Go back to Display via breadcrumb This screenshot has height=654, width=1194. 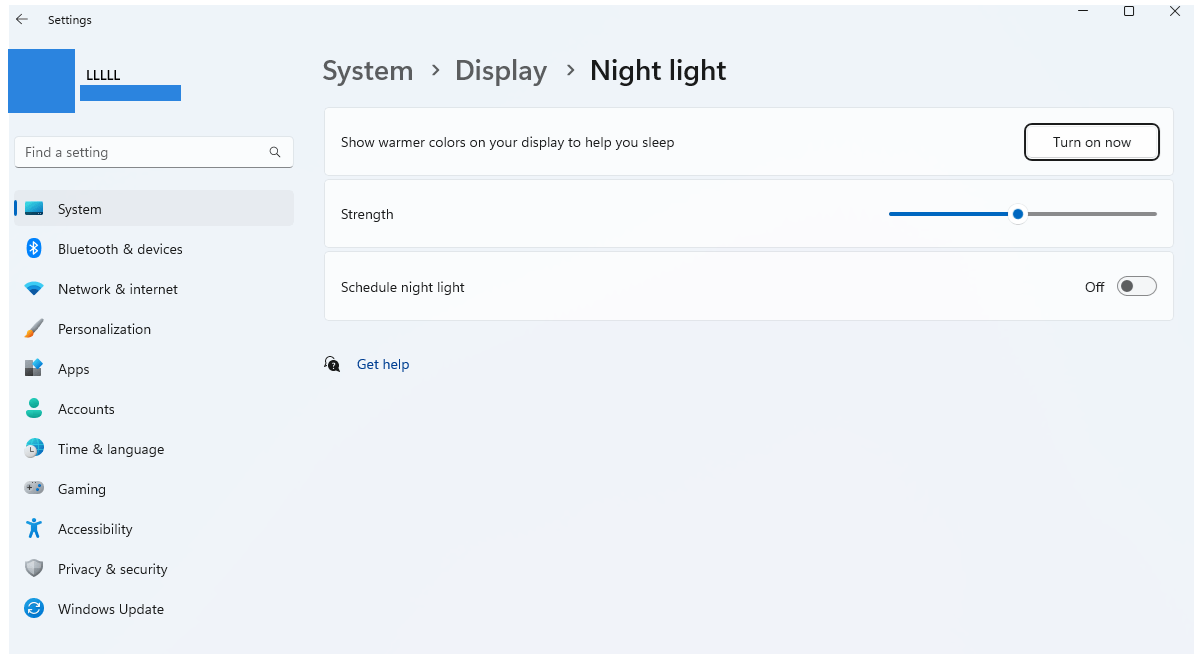click(501, 71)
